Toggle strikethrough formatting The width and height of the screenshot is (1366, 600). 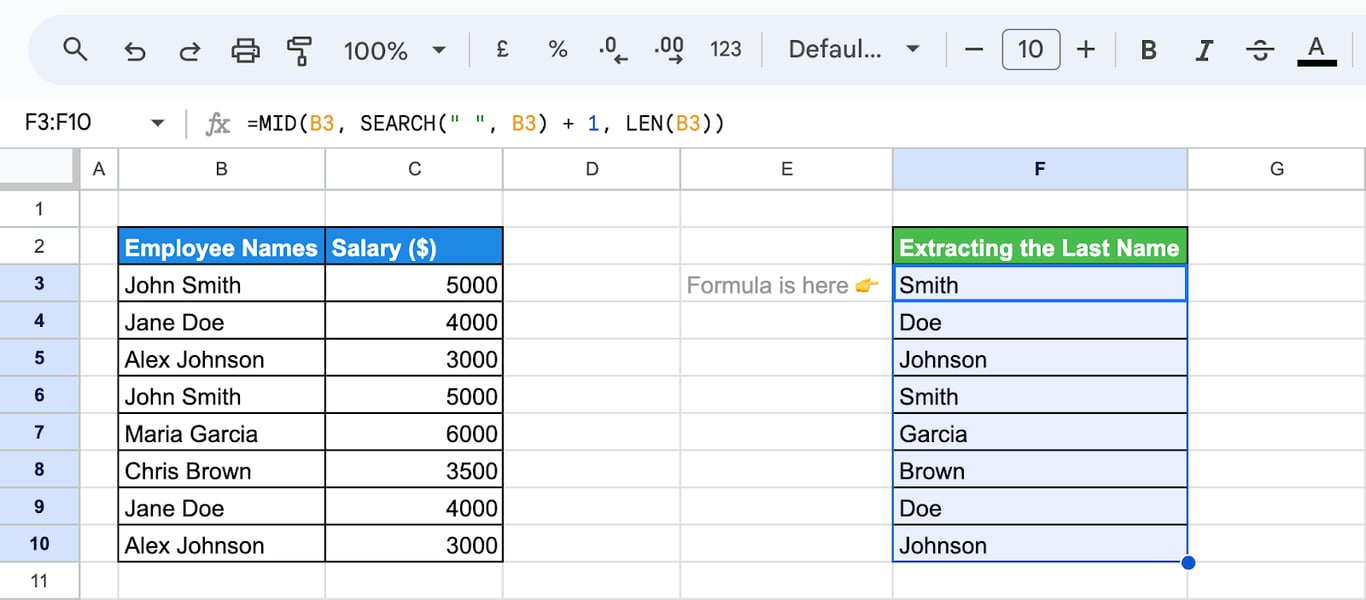pos(1261,50)
